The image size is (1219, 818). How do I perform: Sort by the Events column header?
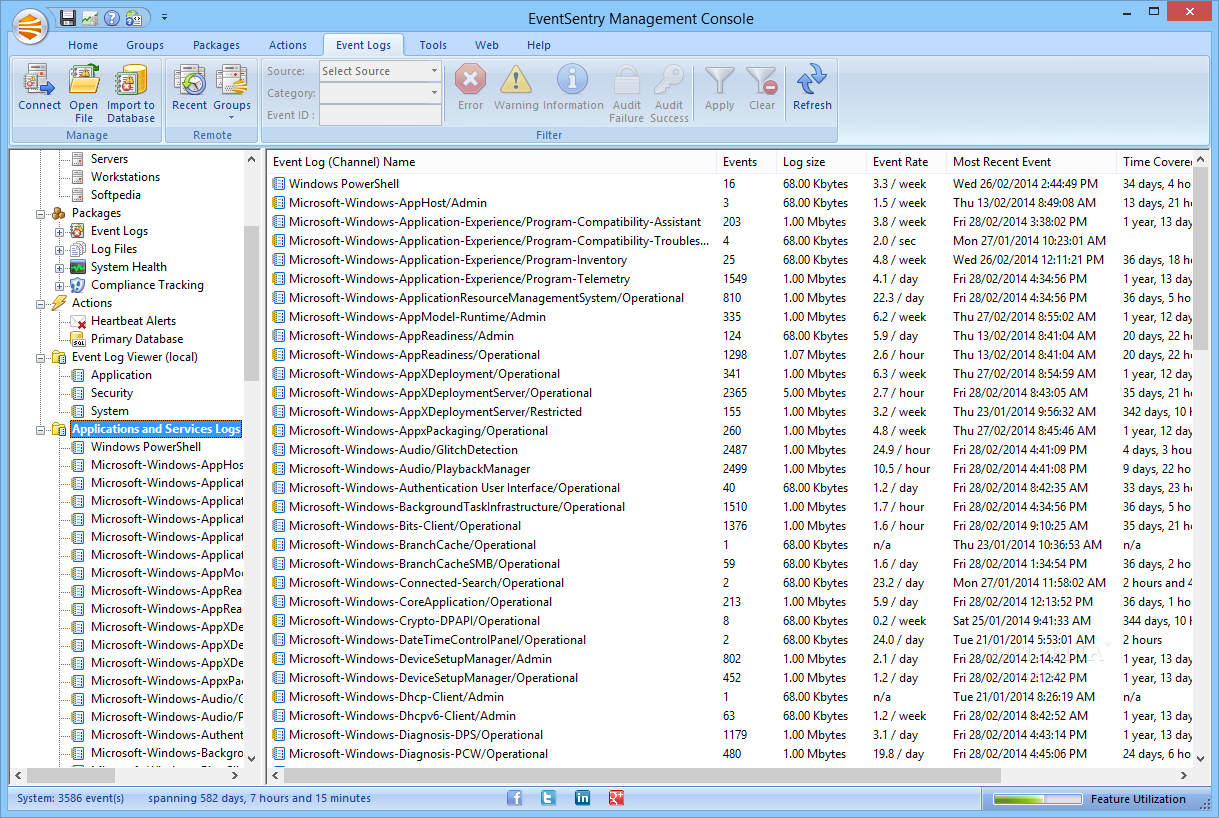click(747, 162)
